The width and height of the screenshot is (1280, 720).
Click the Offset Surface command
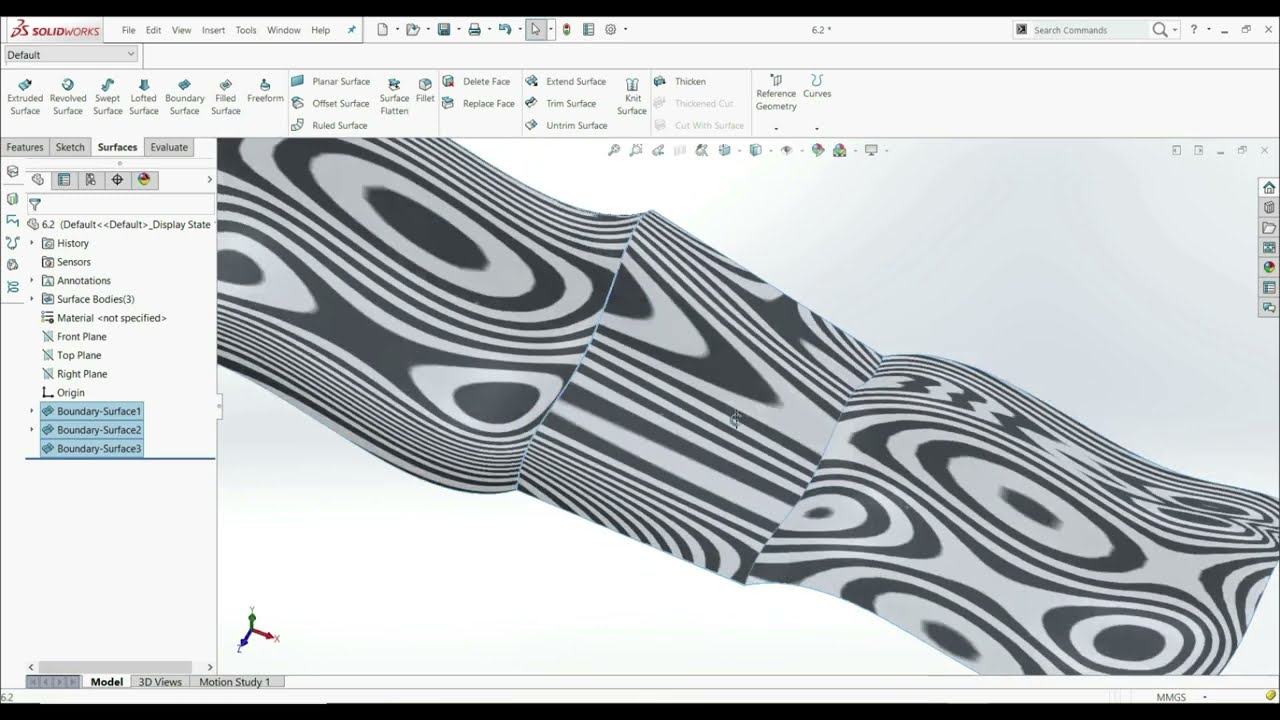(330, 103)
